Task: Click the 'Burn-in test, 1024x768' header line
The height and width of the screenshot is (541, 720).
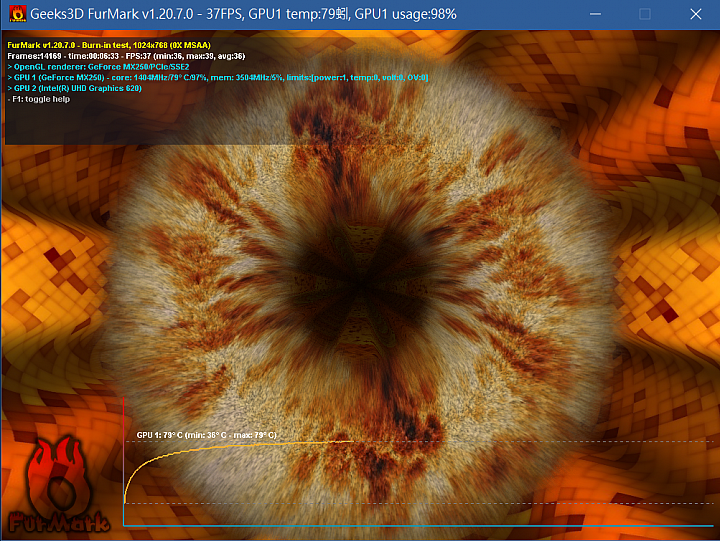Action: [109, 45]
